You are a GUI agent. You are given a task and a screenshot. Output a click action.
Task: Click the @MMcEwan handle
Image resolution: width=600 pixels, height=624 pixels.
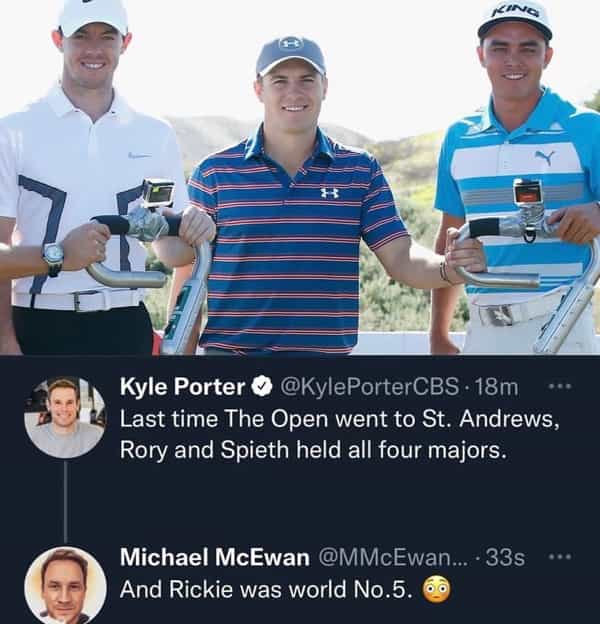tap(399, 558)
